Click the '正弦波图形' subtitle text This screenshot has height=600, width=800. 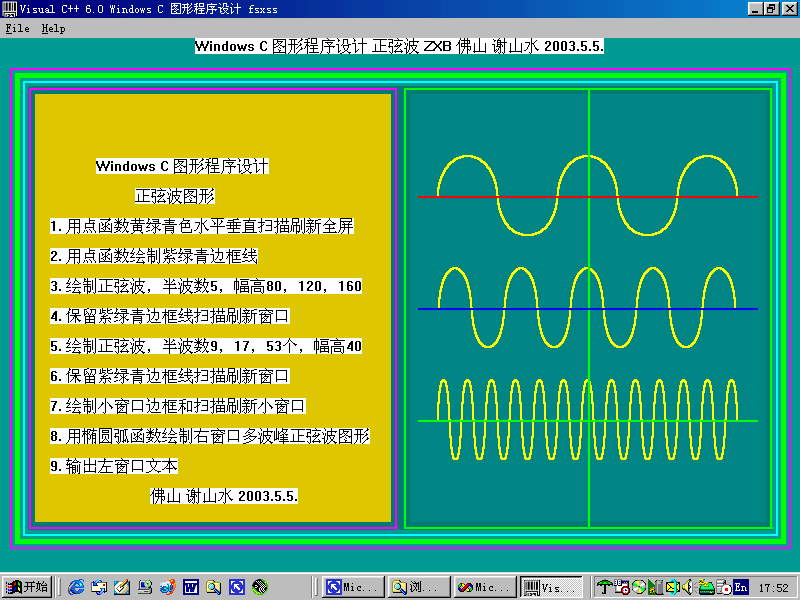pyautogui.click(x=175, y=196)
